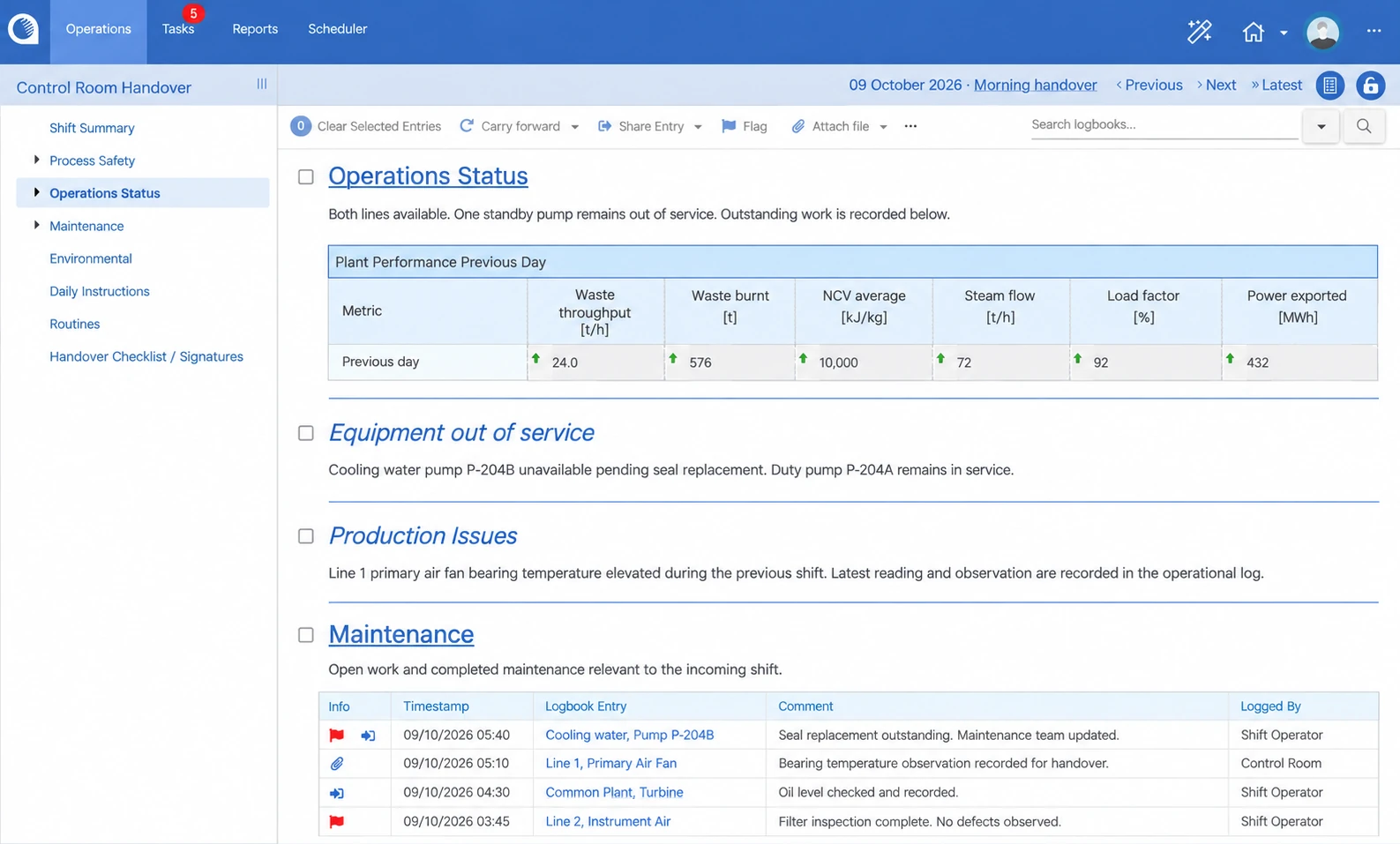
Task: Open Shift Summary in the sidebar
Action: [x=92, y=128]
